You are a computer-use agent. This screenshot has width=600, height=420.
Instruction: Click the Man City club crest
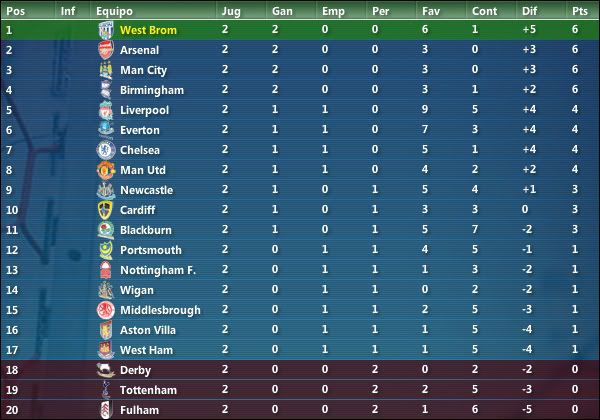pos(106,70)
